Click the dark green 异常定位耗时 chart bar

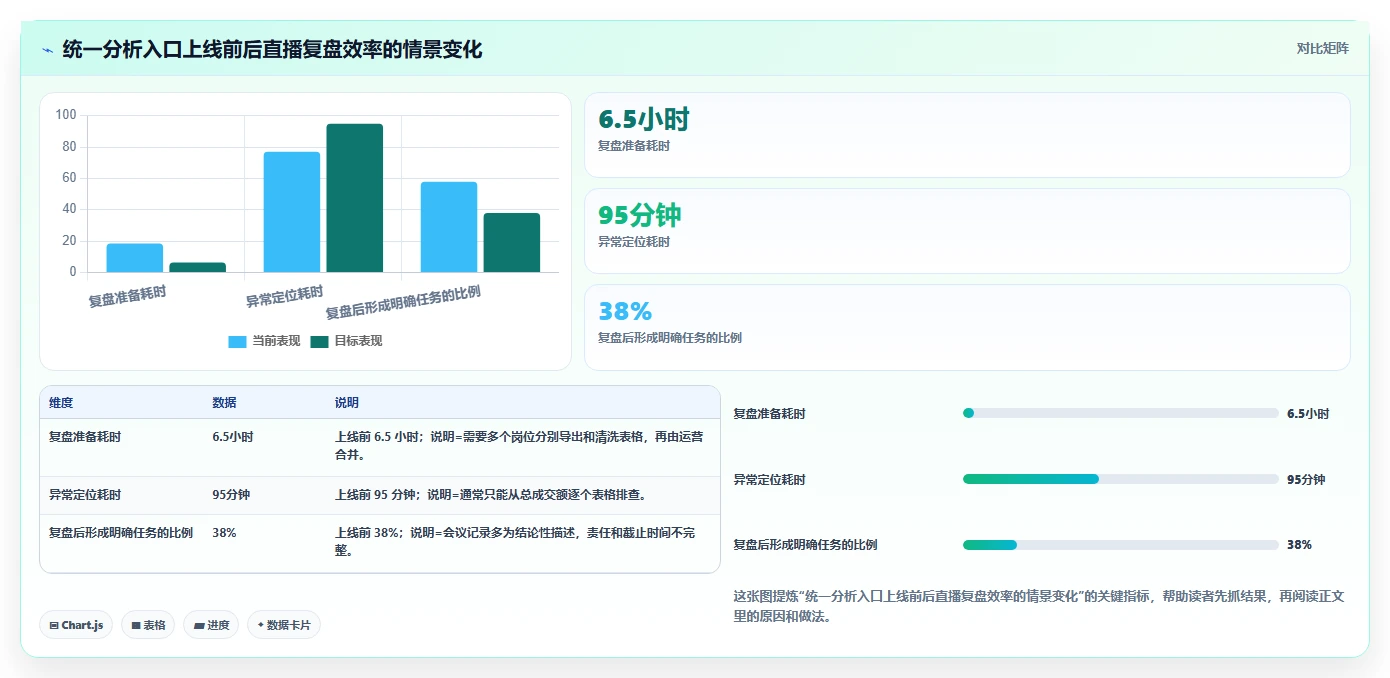click(x=355, y=198)
